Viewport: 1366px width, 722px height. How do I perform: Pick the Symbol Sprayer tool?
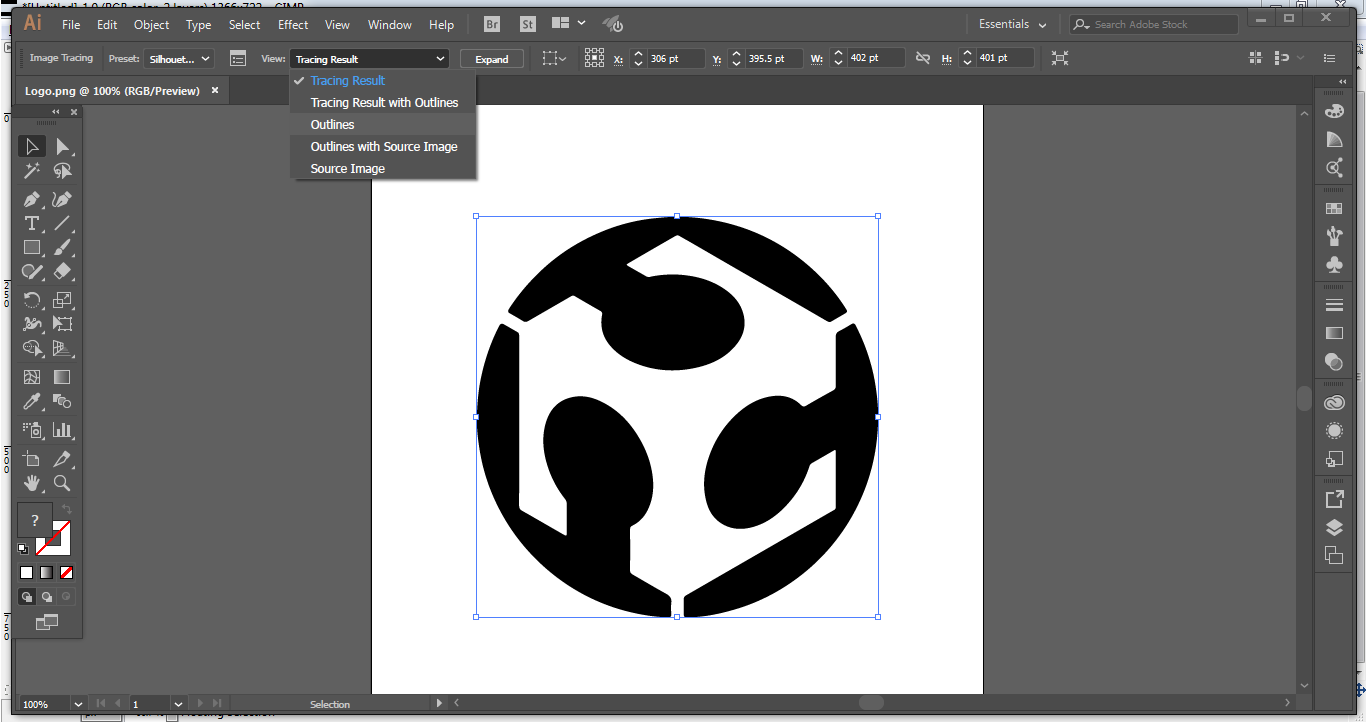32,430
